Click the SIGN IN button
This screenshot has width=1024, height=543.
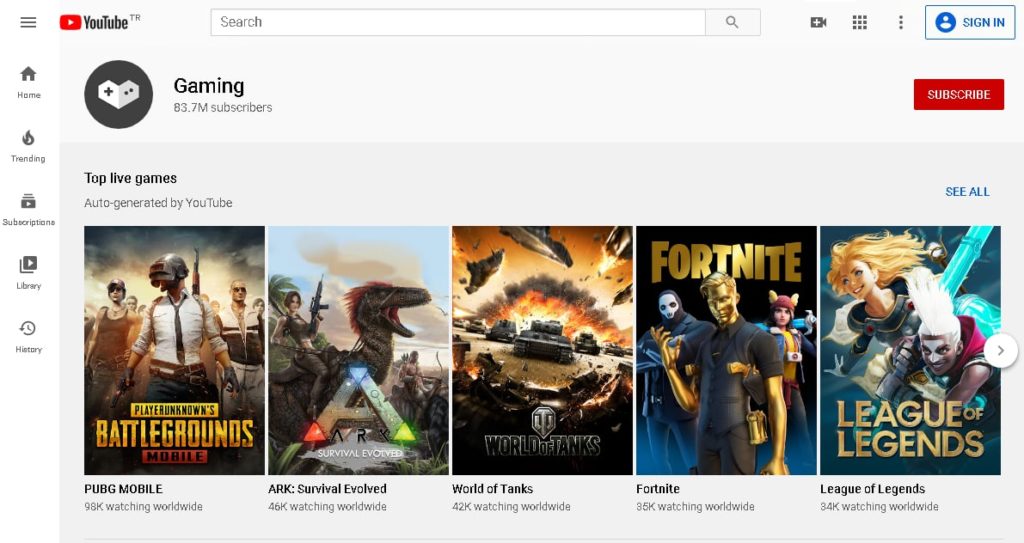tap(970, 22)
